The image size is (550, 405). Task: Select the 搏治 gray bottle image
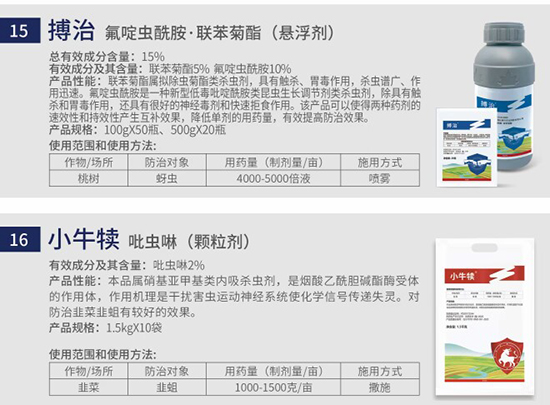[x=504, y=95]
